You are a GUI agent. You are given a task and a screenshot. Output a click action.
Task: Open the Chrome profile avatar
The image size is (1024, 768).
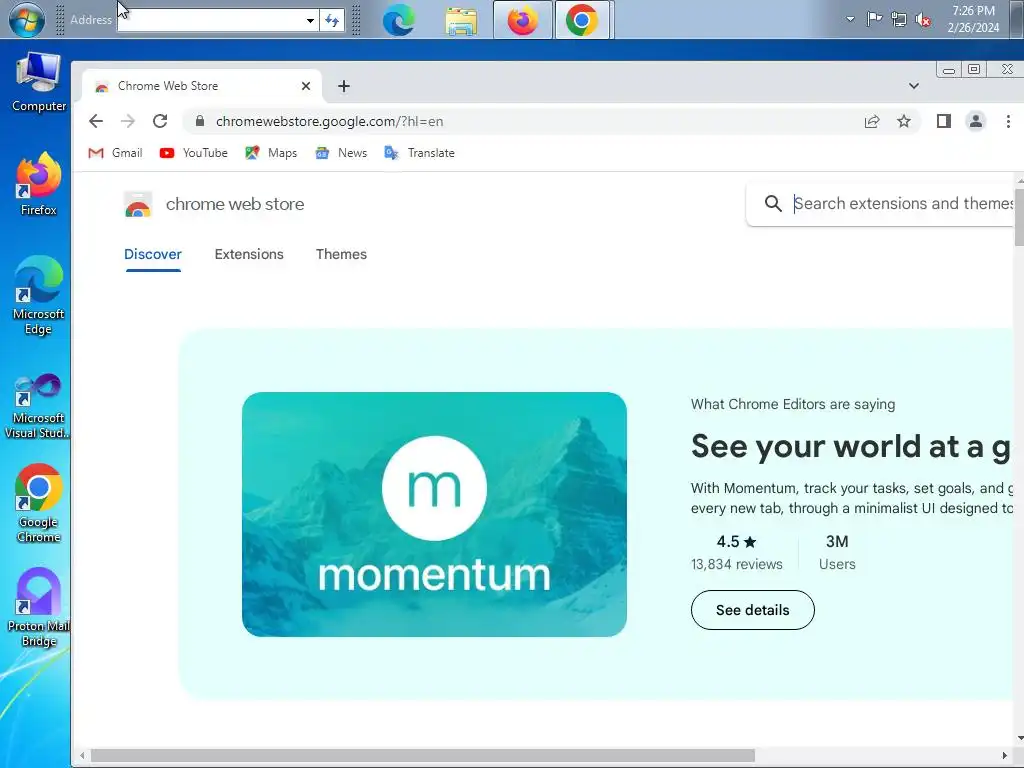(976, 121)
